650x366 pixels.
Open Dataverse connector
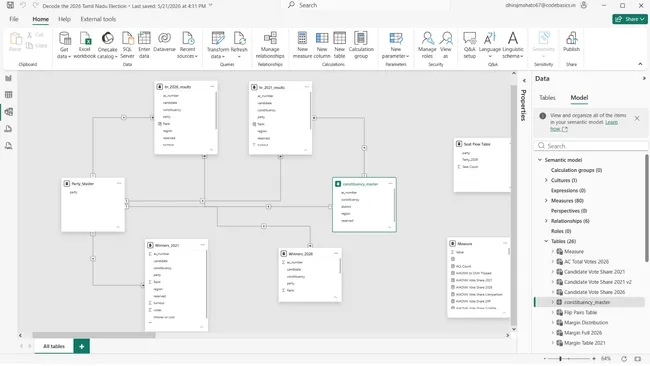pos(164,41)
